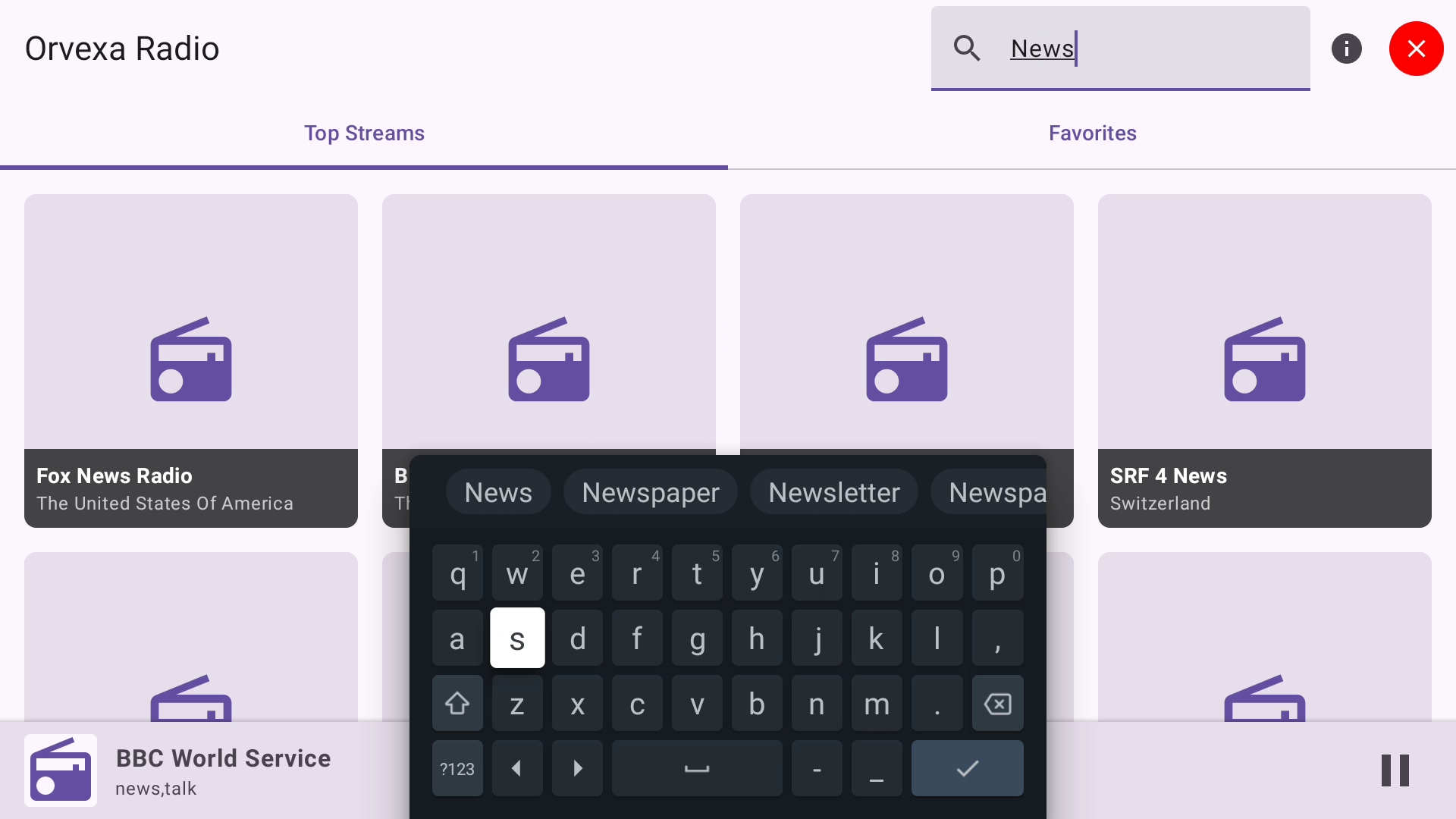1456x819 pixels.
Task: Click the search magnifier icon
Action: [967, 49]
